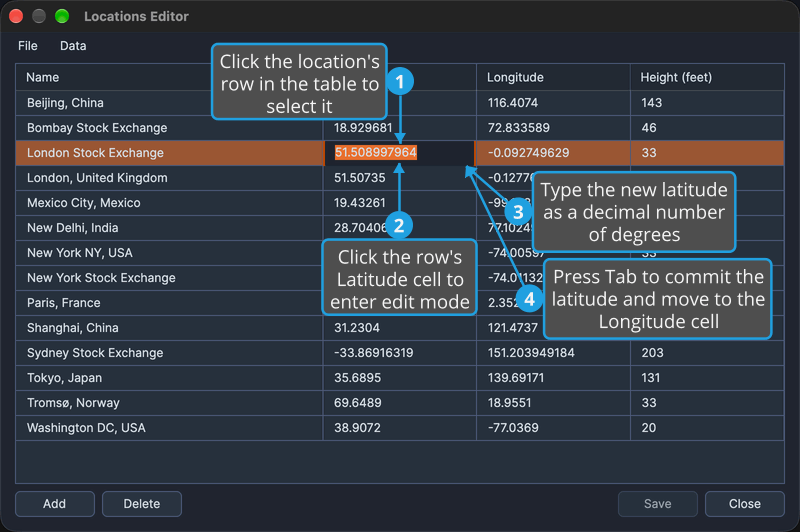This screenshot has width=800, height=532.
Task: Select the Bombay Stock Exchange name cell
Action: point(169,128)
